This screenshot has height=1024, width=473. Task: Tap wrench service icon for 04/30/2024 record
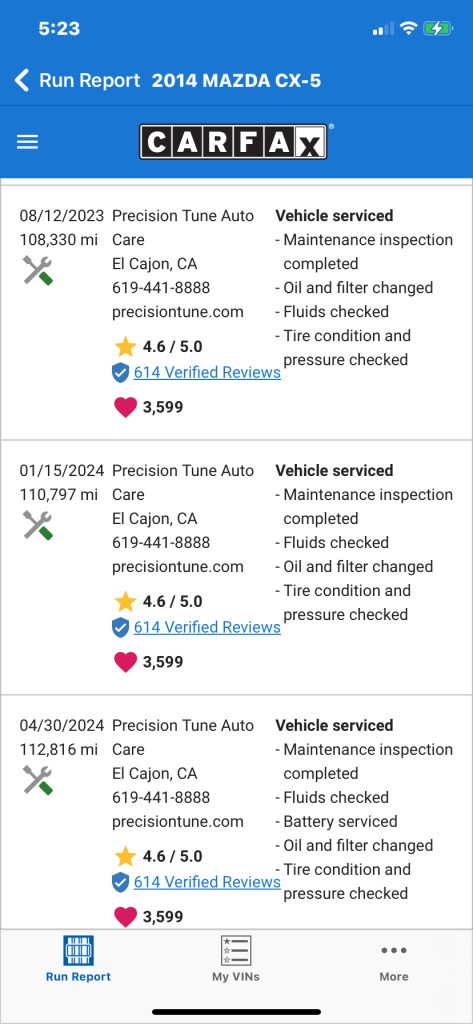(x=38, y=780)
